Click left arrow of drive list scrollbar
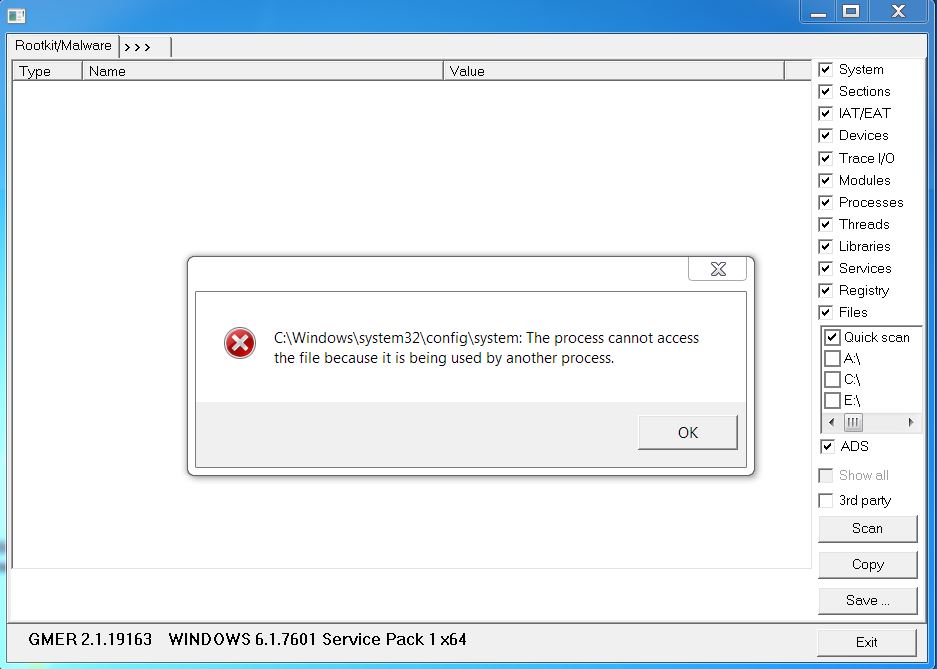 point(831,422)
